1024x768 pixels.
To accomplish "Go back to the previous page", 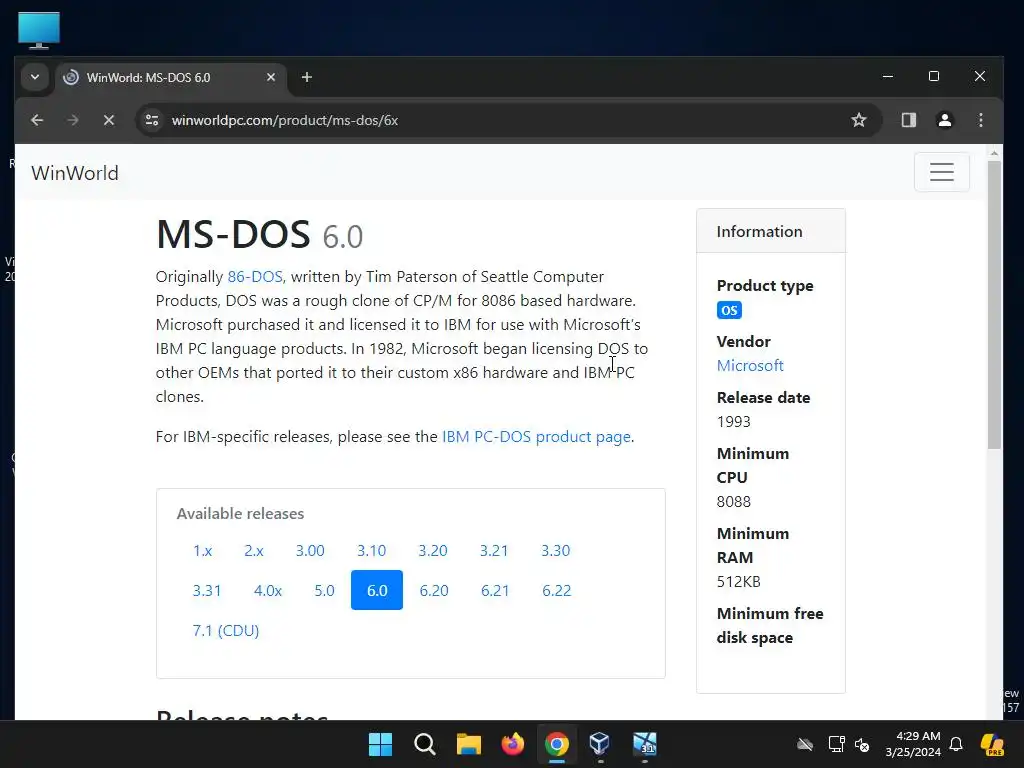I will click(x=37, y=120).
